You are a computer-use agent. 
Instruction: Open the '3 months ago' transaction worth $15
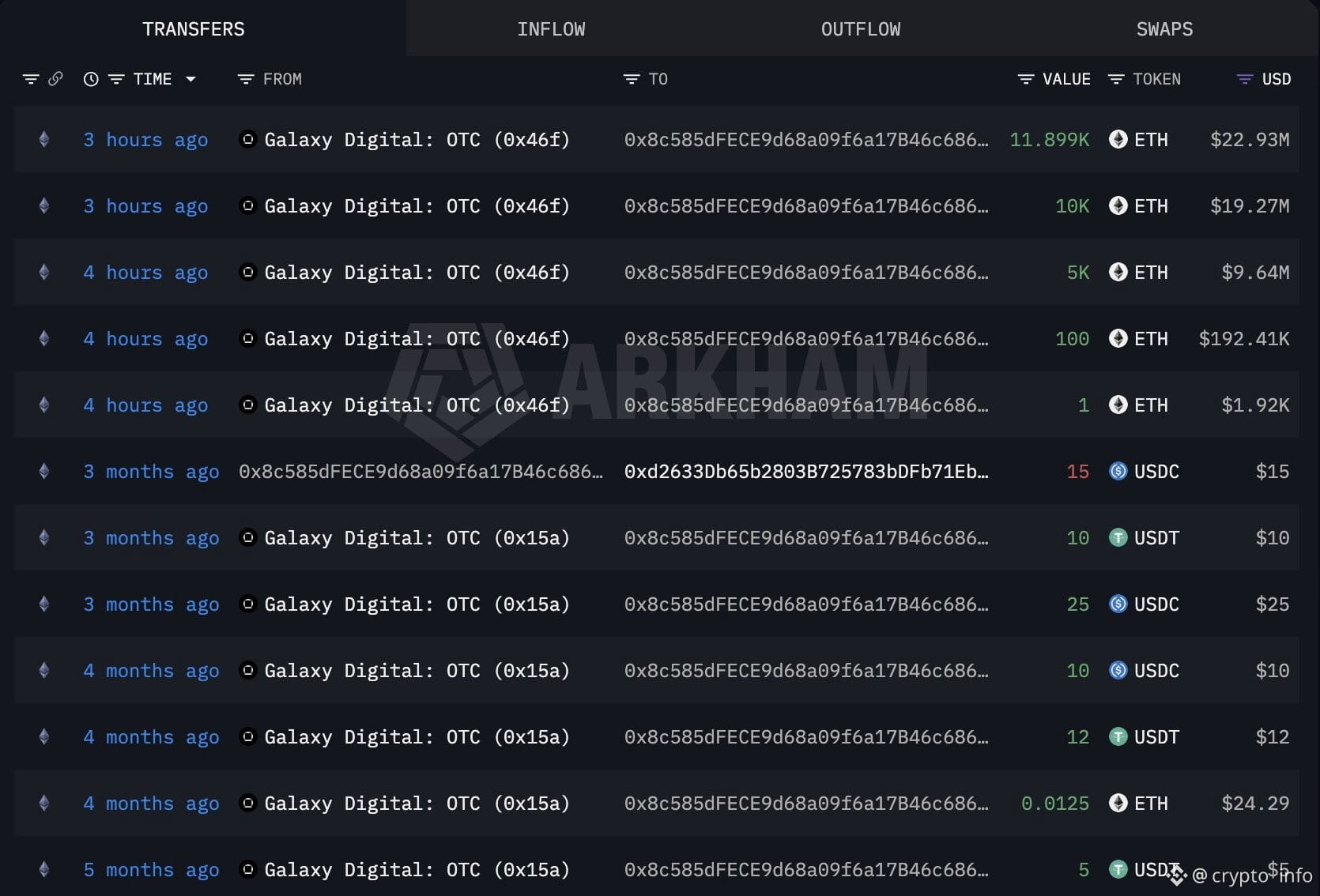click(x=151, y=472)
